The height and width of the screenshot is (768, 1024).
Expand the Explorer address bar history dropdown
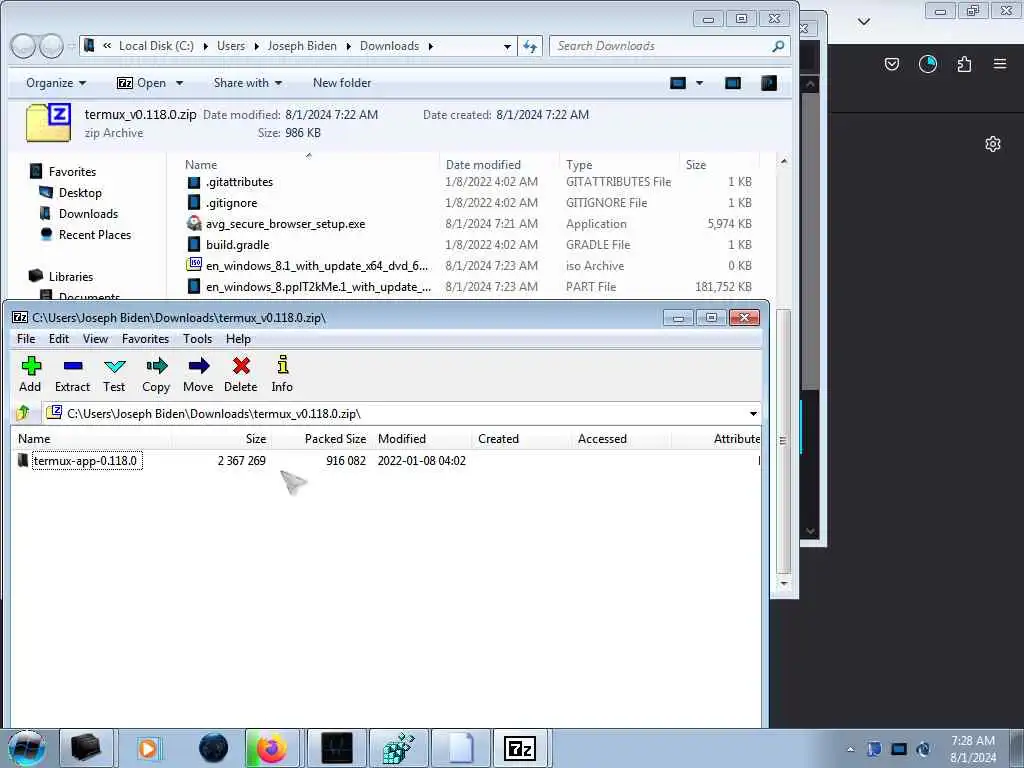tap(507, 46)
